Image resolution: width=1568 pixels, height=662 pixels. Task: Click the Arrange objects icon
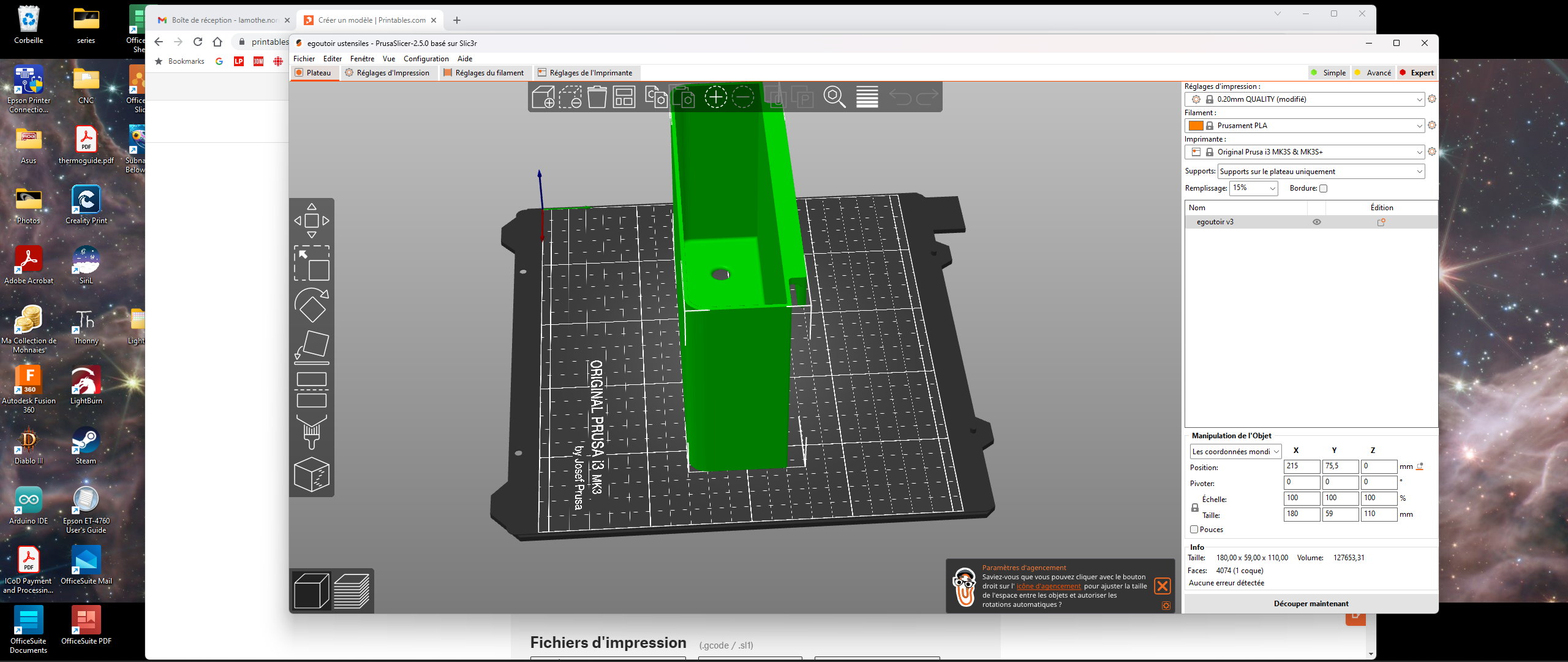(x=624, y=97)
